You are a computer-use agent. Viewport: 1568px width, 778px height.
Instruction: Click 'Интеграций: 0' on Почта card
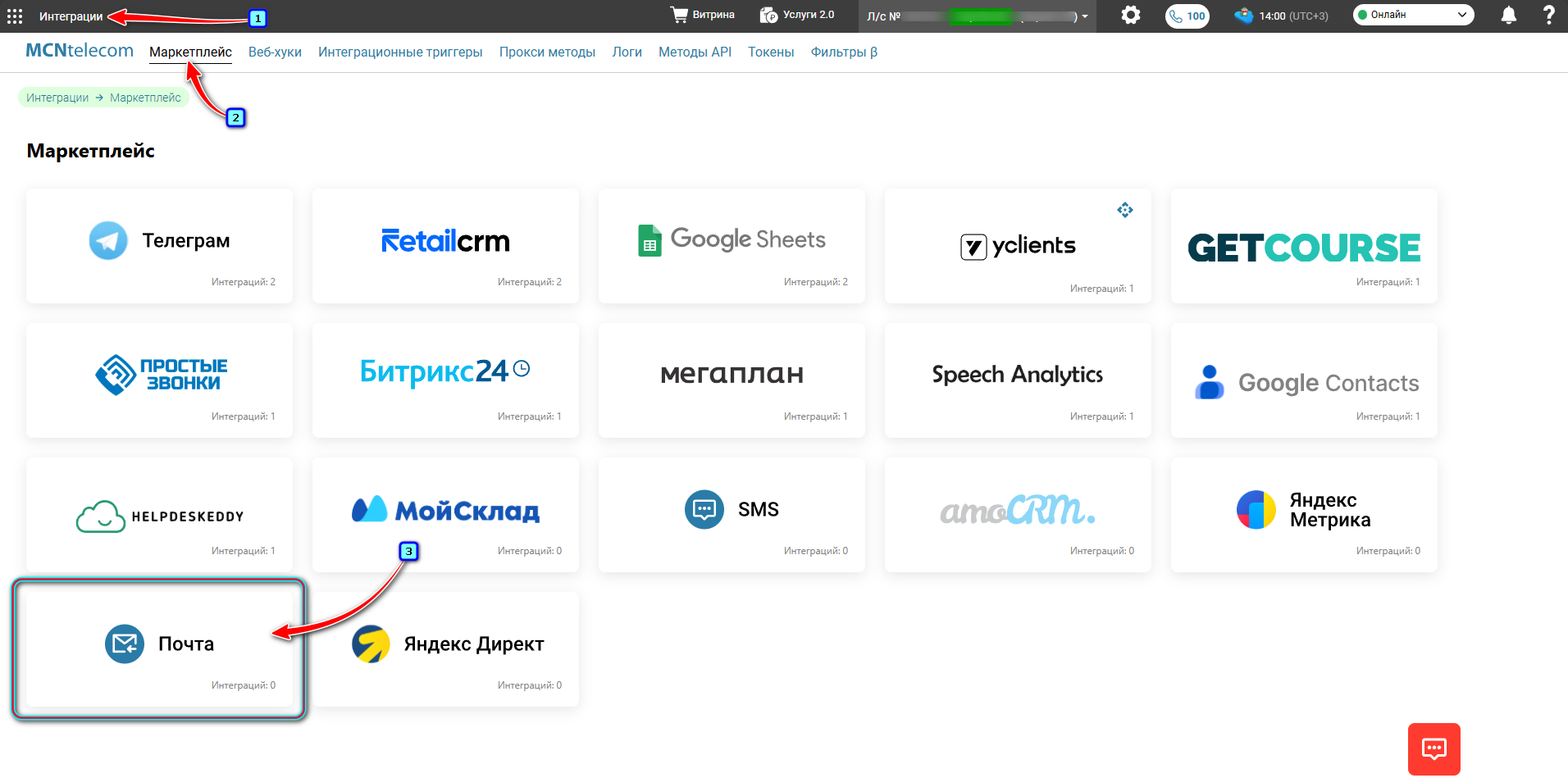pos(244,685)
